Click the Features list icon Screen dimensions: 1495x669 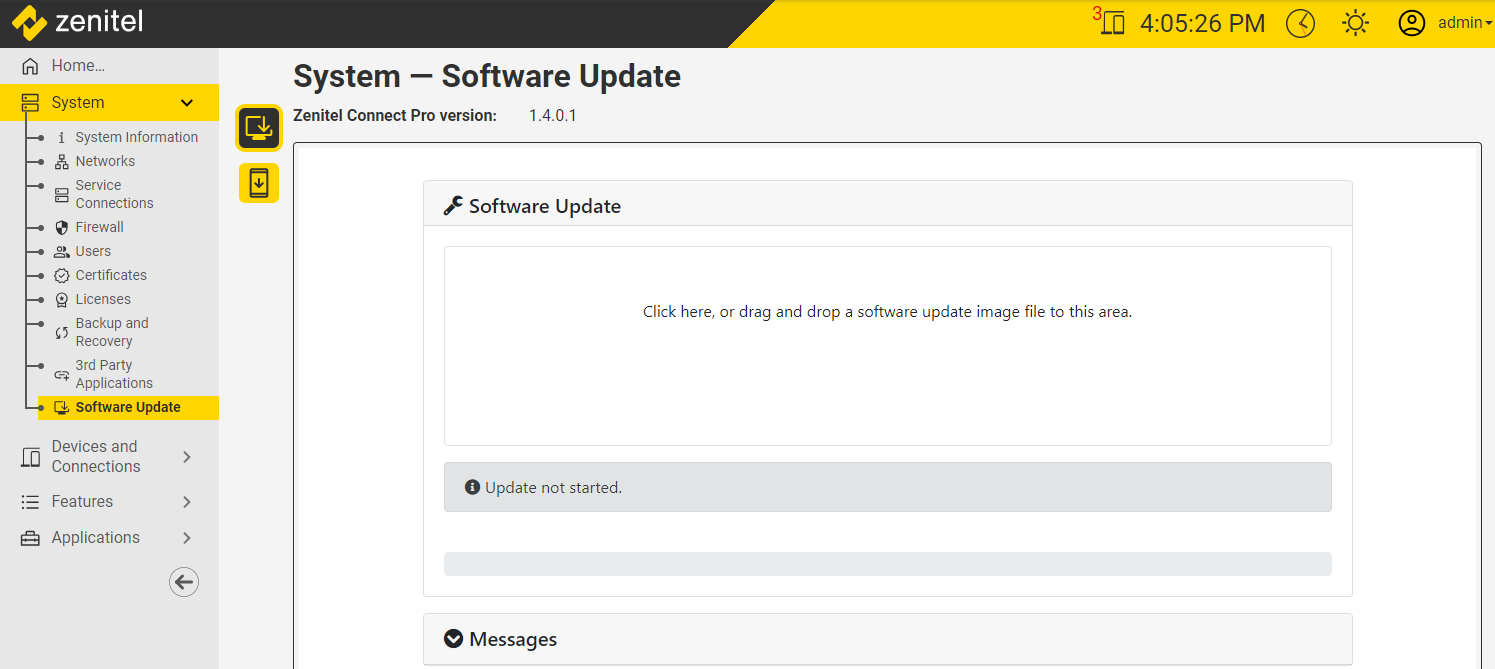[x=30, y=502]
